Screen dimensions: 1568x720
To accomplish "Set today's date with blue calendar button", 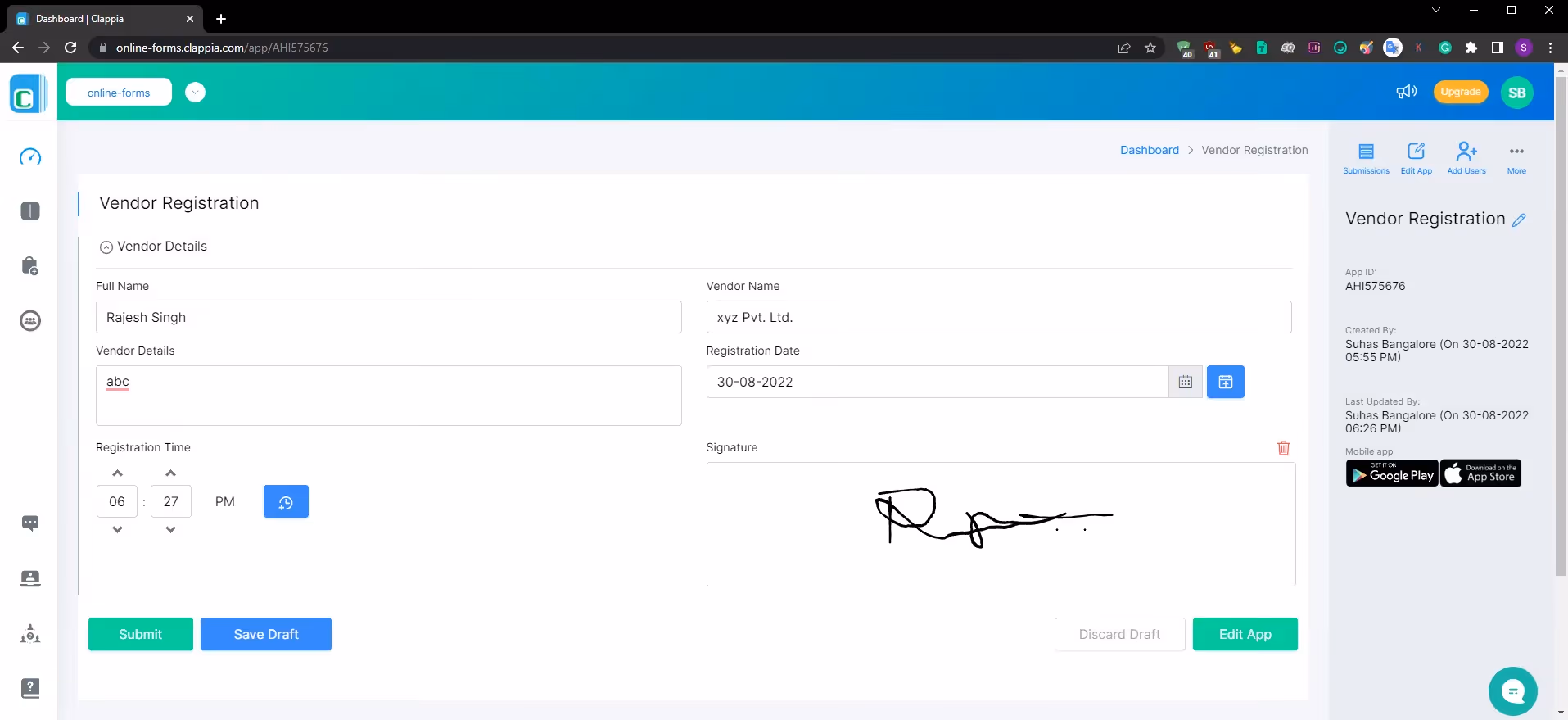I will pyautogui.click(x=1226, y=382).
